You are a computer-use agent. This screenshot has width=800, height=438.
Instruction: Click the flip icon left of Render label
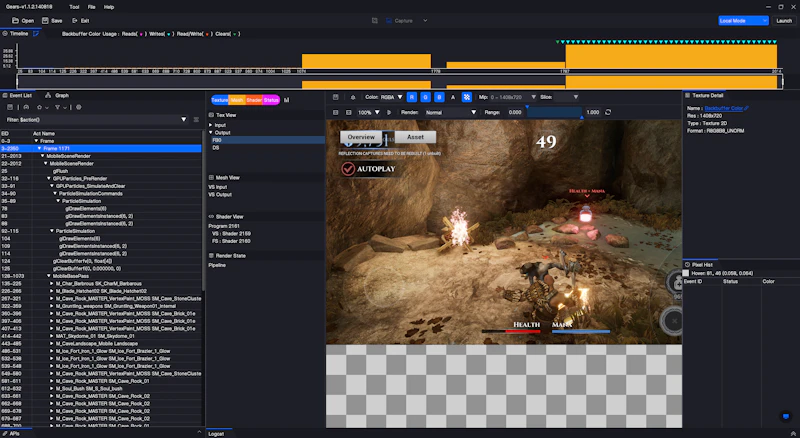tap(389, 112)
